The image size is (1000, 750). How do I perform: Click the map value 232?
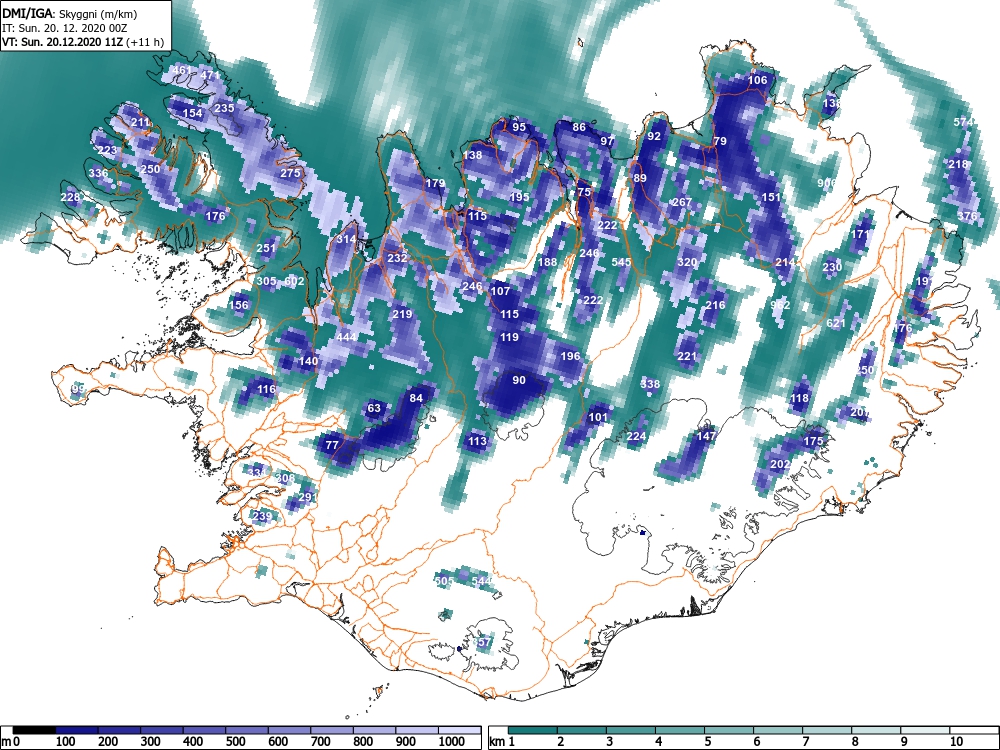tap(397, 258)
